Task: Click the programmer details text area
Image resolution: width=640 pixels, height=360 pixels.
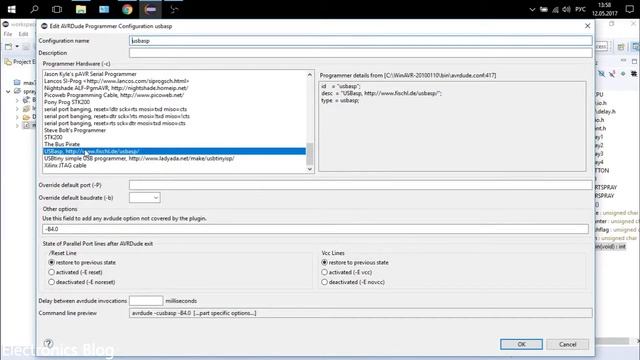Action: pos(452,127)
